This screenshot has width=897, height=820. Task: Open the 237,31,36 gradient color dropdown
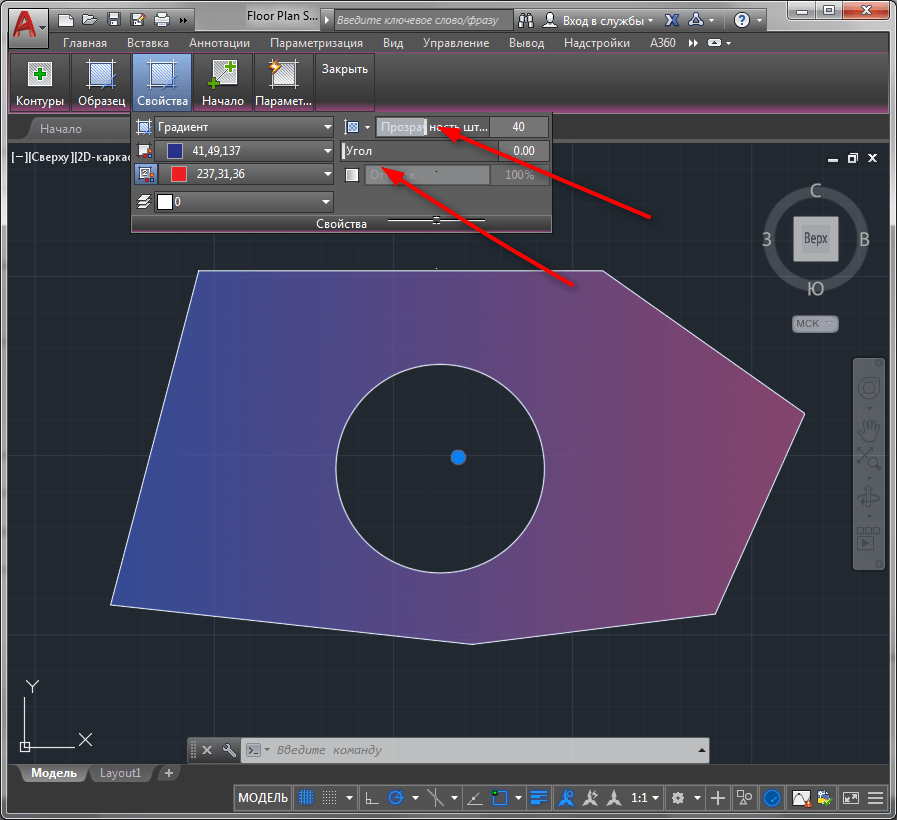pos(328,174)
